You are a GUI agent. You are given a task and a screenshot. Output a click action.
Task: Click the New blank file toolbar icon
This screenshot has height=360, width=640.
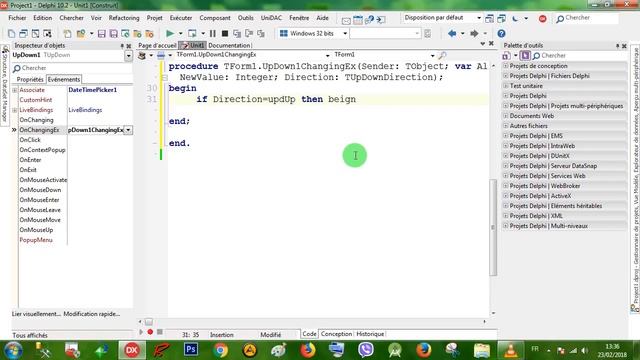[x=11, y=33]
